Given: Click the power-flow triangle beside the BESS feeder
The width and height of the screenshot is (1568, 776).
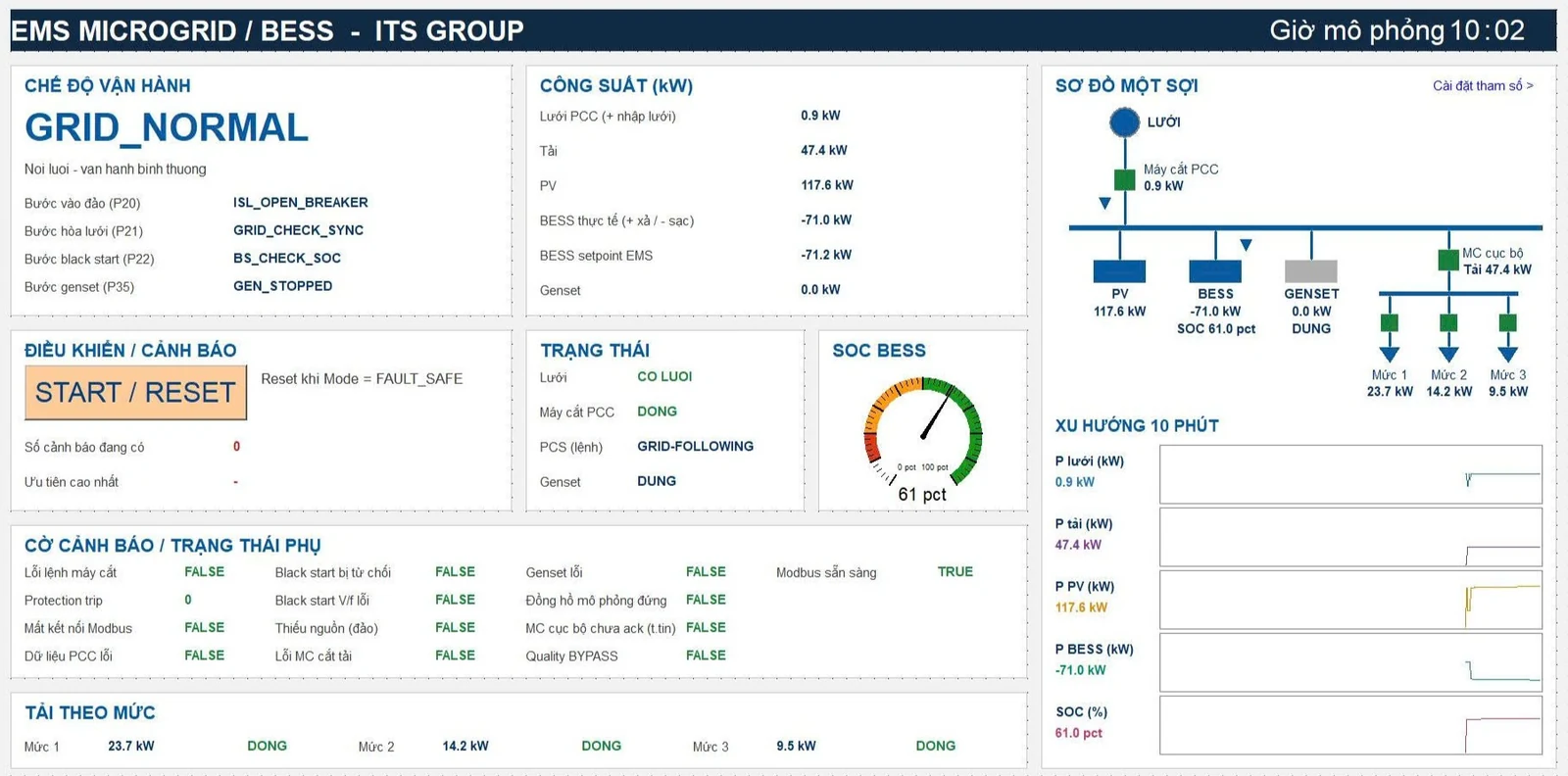Looking at the screenshot, I should pos(1246,245).
